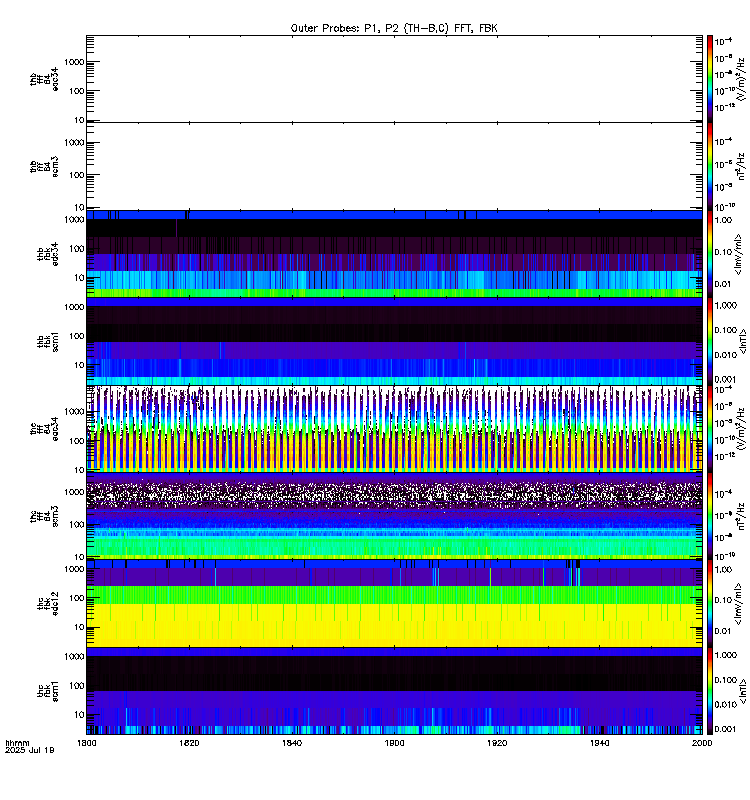
Task: Select the 2000 time axis label
Action: tap(702, 743)
